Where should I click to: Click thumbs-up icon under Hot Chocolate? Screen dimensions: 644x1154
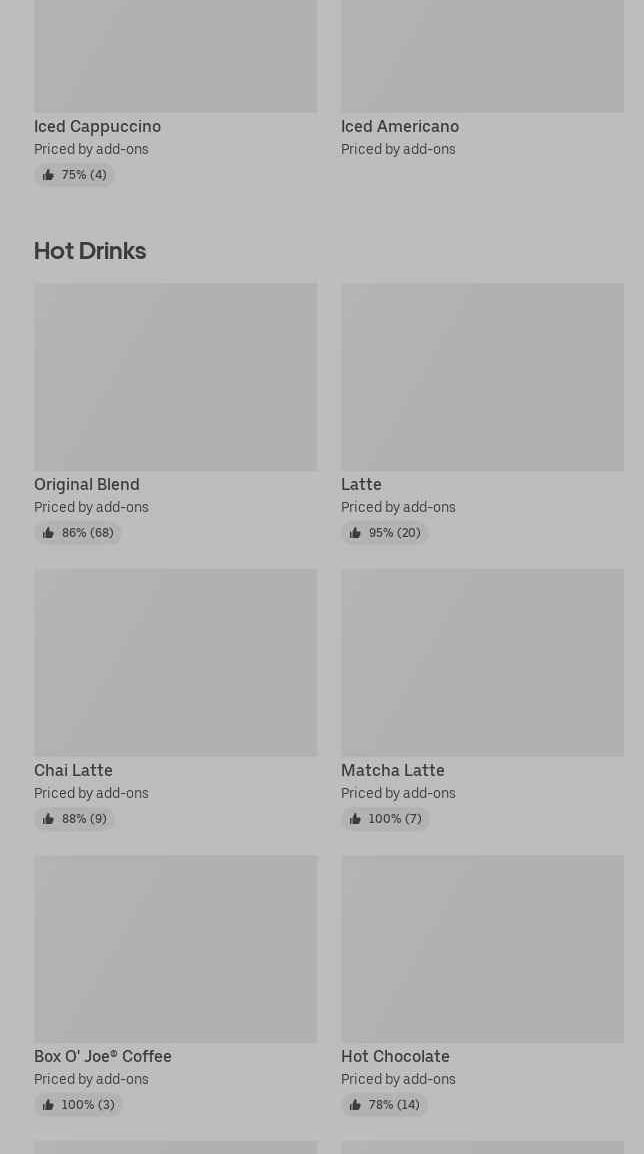(355, 1105)
